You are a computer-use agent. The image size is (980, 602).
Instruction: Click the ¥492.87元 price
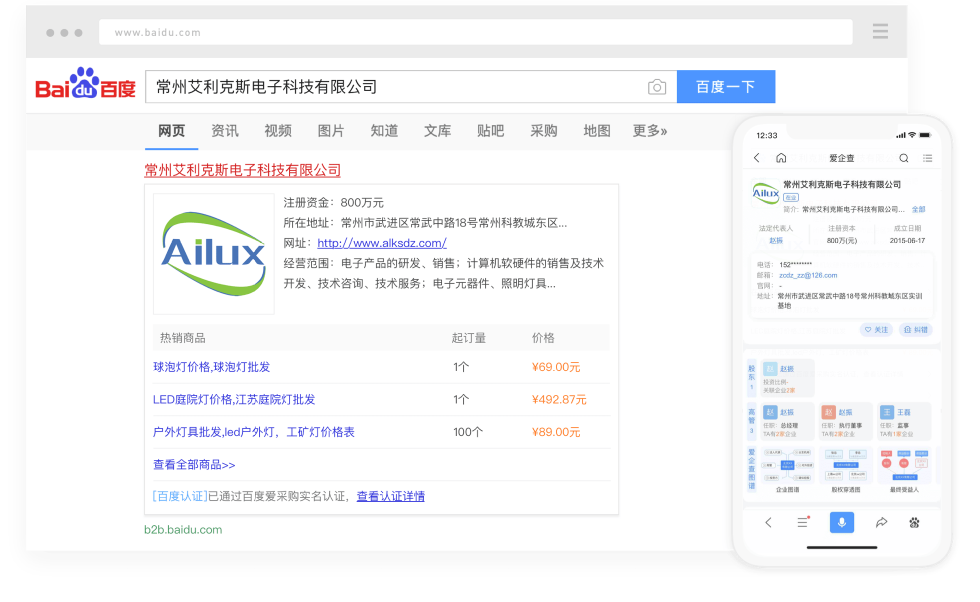(559, 399)
